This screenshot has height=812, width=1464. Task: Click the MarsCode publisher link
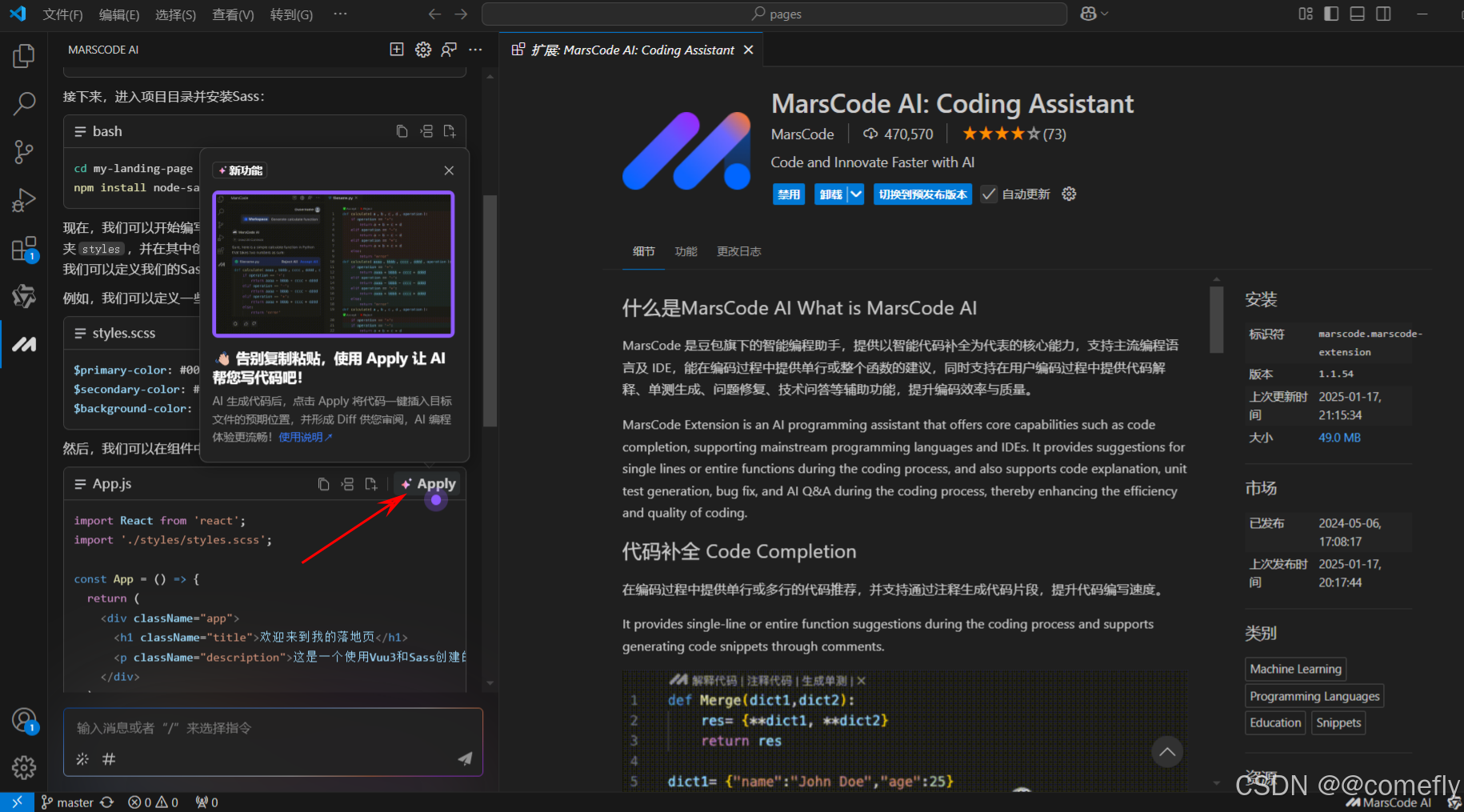pos(802,134)
